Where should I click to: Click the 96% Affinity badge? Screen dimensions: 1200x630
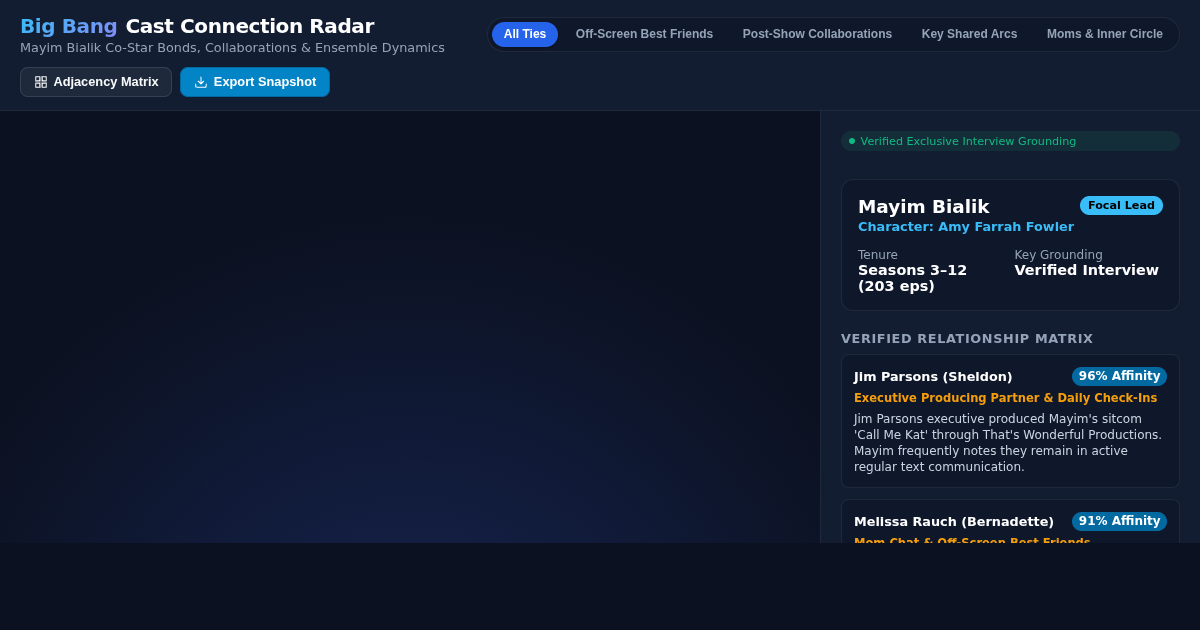(x=1119, y=376)
